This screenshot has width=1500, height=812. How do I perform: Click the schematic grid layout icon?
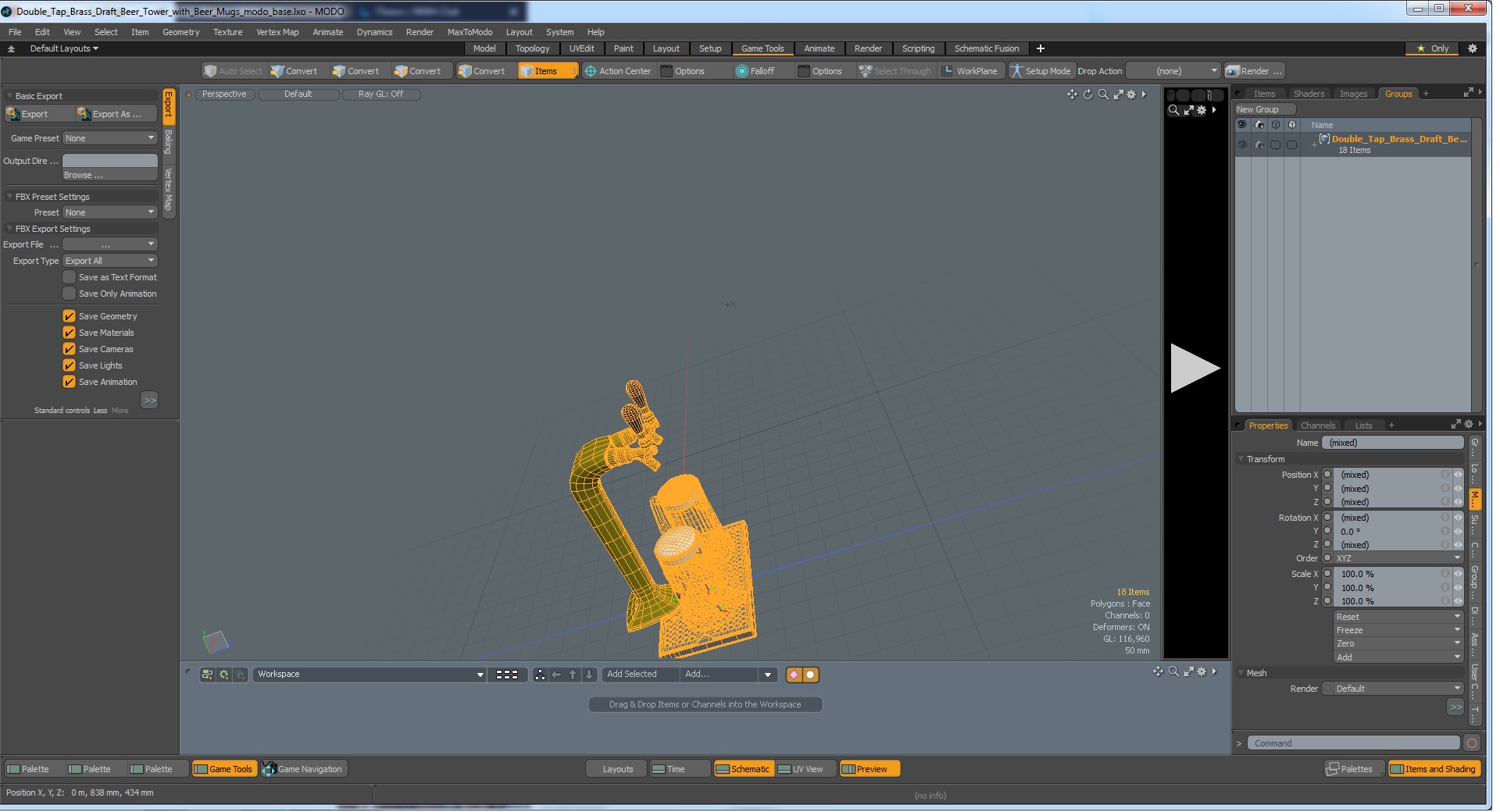click(507, 675)
